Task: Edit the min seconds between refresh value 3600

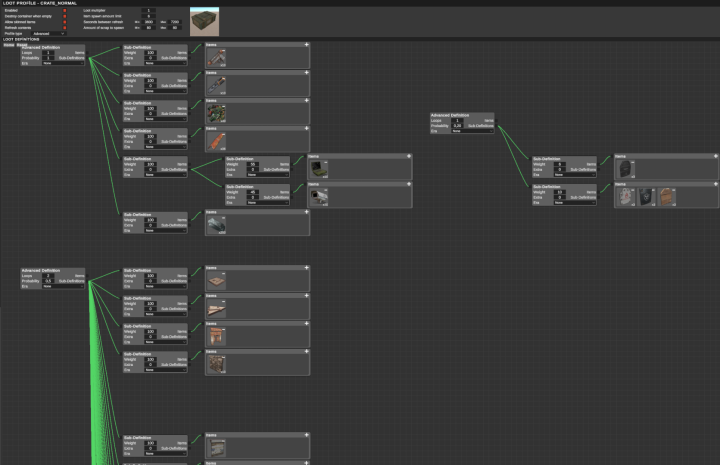Action: pos(149,22)
